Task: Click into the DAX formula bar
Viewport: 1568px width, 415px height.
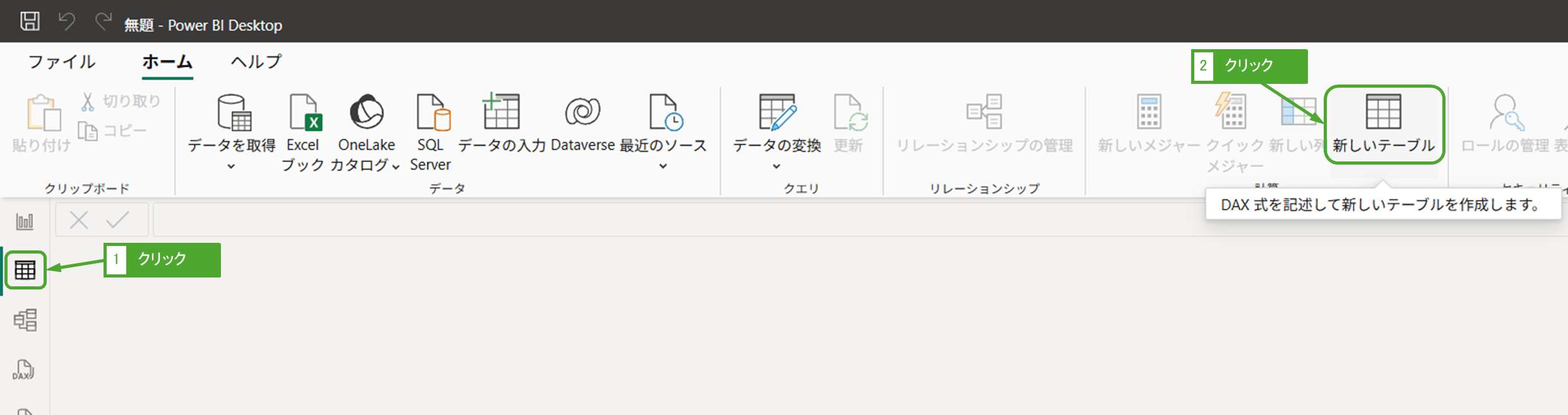Action: coord(631,220)
